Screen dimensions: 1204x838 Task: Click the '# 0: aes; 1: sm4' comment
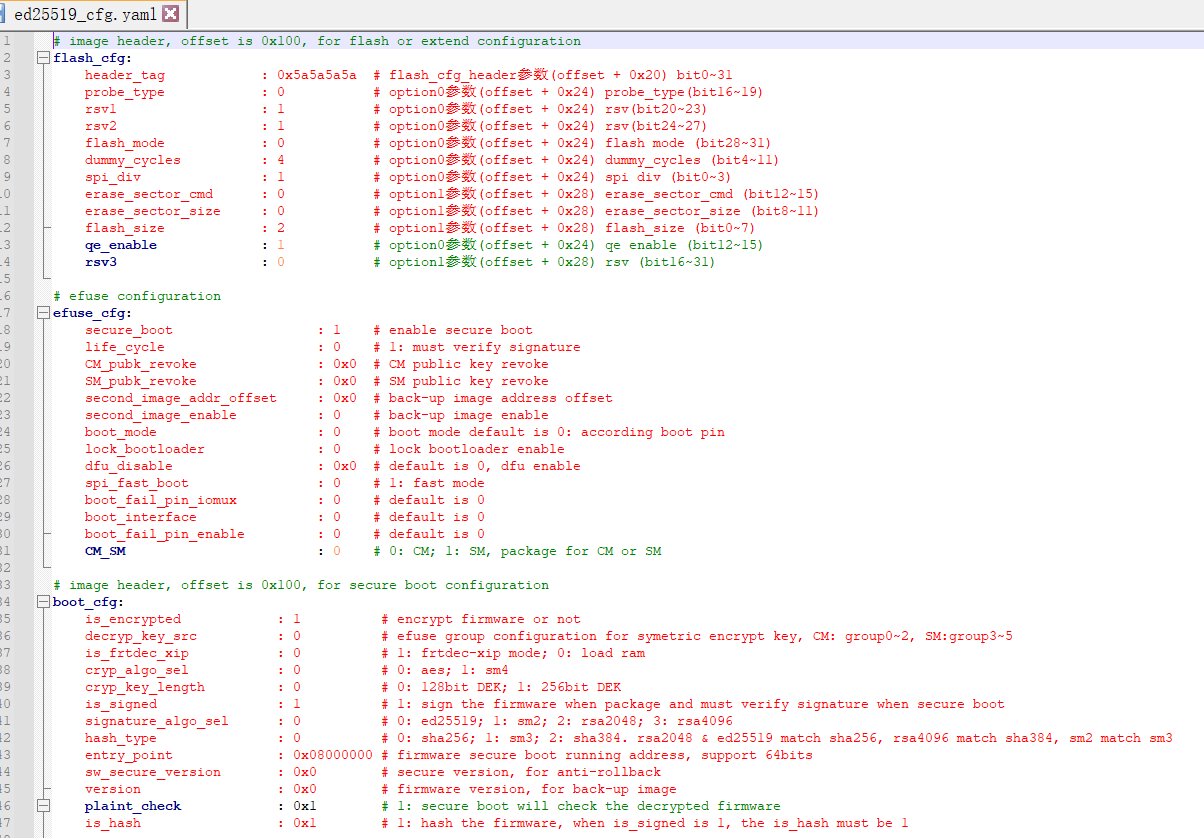pyautogui.click(x=445, y=670)
